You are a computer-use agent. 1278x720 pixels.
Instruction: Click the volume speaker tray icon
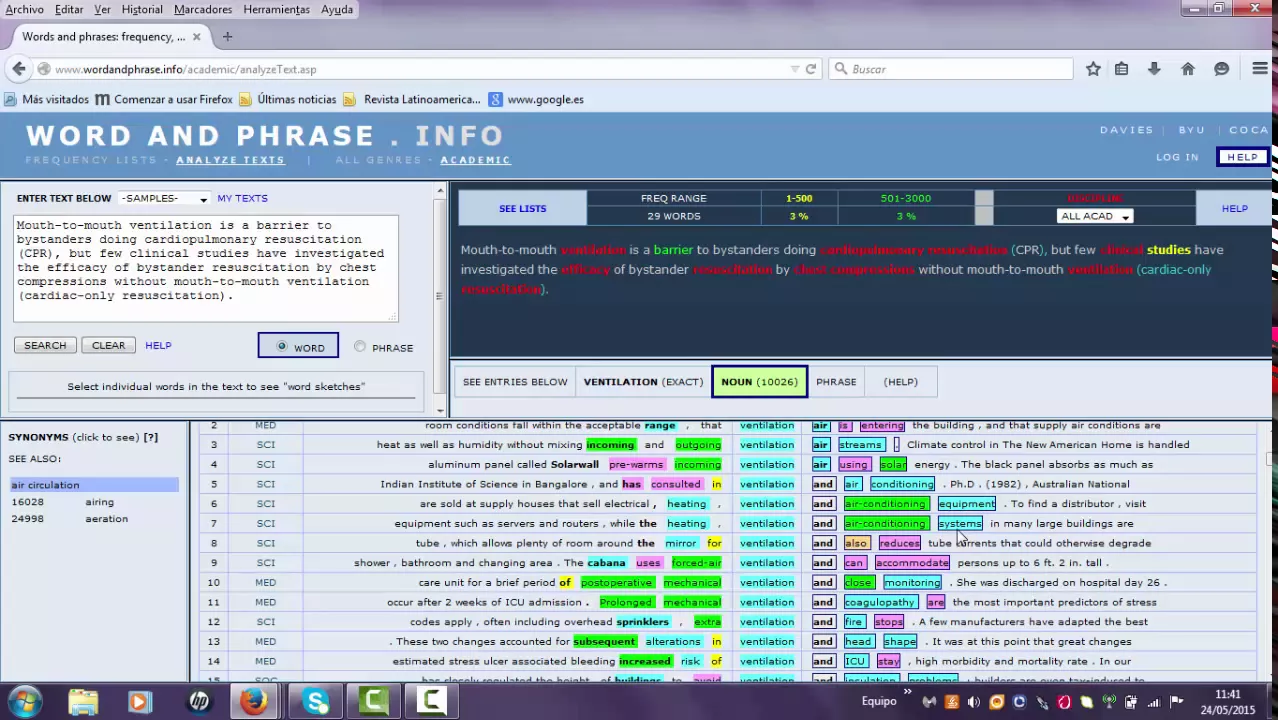[973, 702]
